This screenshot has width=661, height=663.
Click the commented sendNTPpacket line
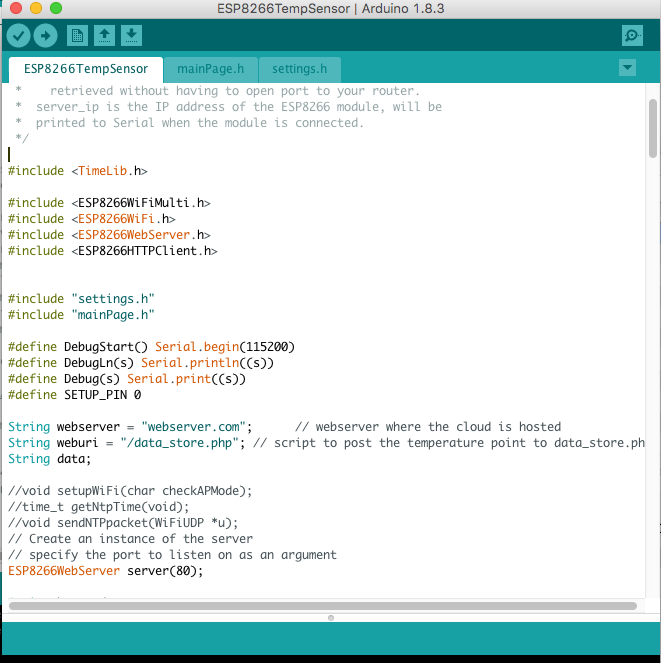tap(123, 523)
